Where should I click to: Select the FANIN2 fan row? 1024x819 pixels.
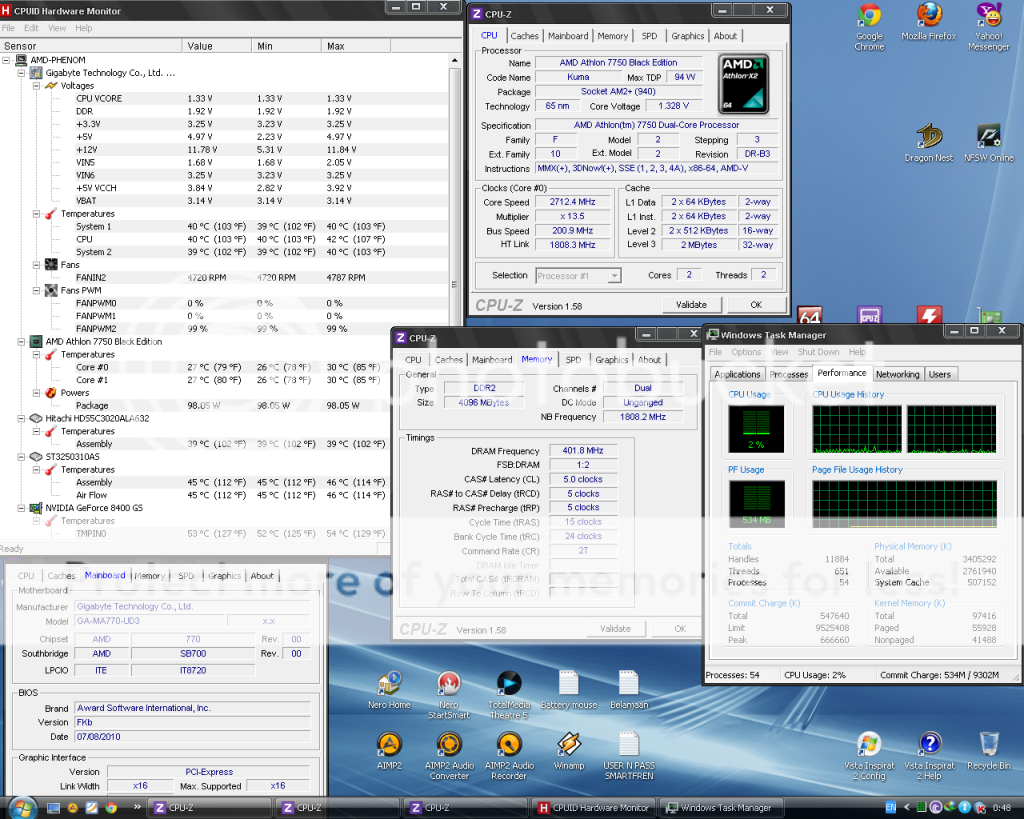coord(225,278)
